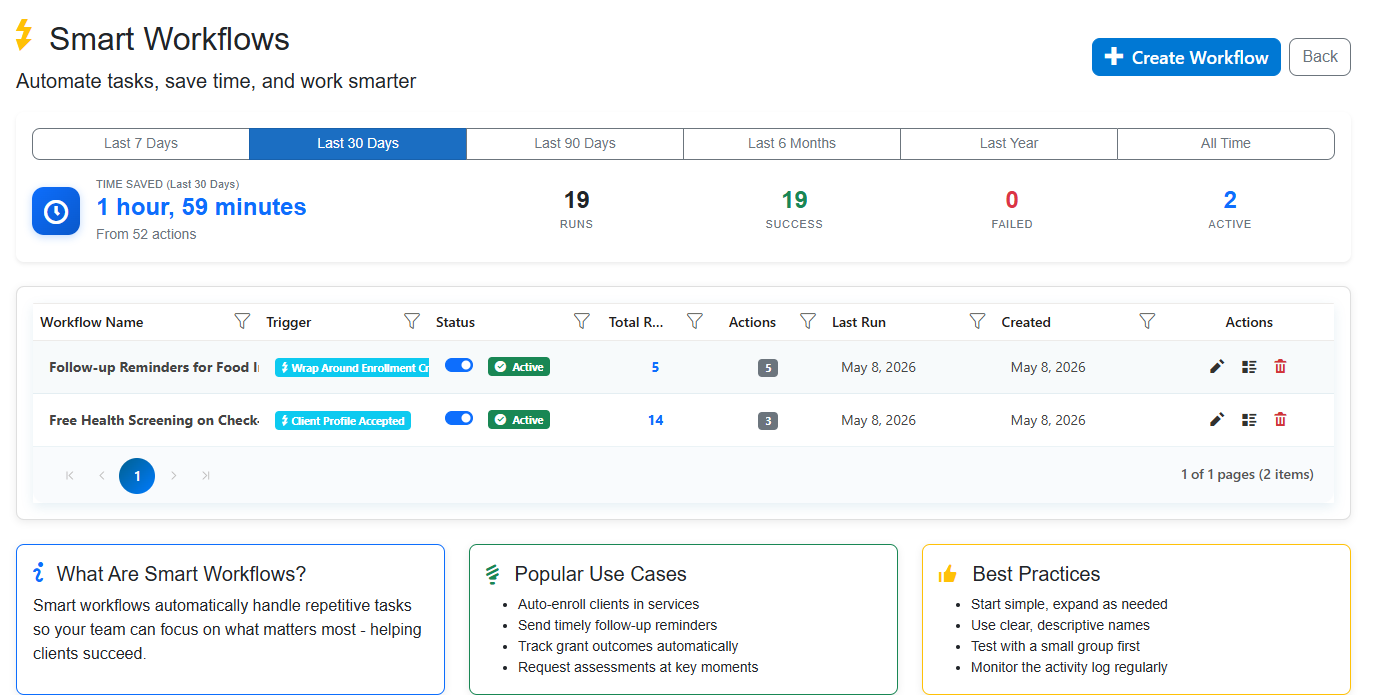Viewport: 1375px width, 695px height.
Task: Open activity log icon for Free Health Screening row
Action: coord(1249,420)
